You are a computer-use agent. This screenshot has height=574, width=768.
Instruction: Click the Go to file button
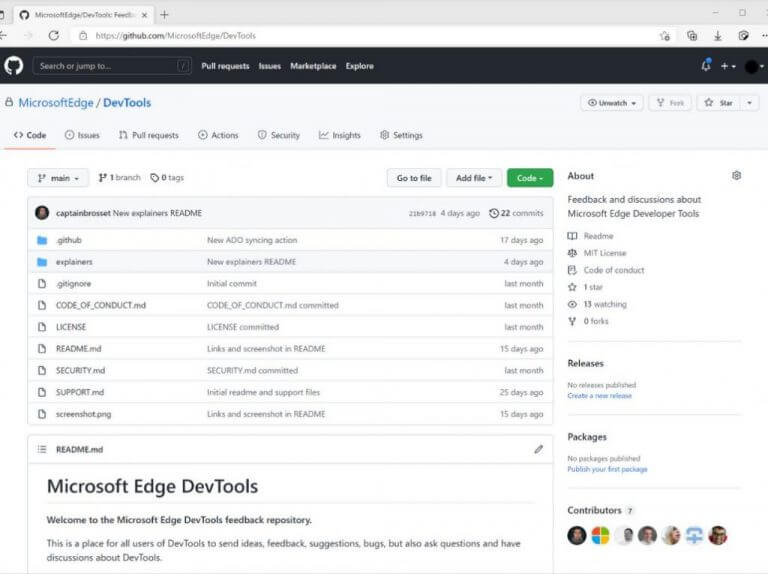[414, 178]
